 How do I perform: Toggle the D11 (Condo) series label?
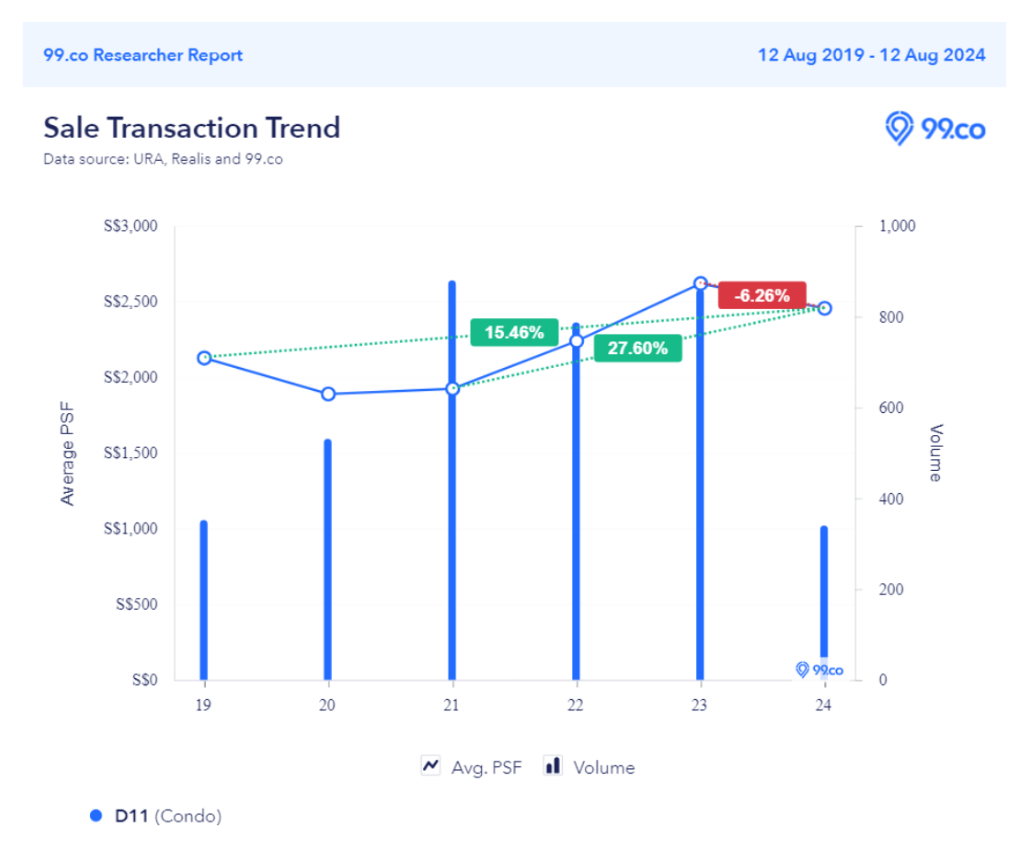[168, 816]
